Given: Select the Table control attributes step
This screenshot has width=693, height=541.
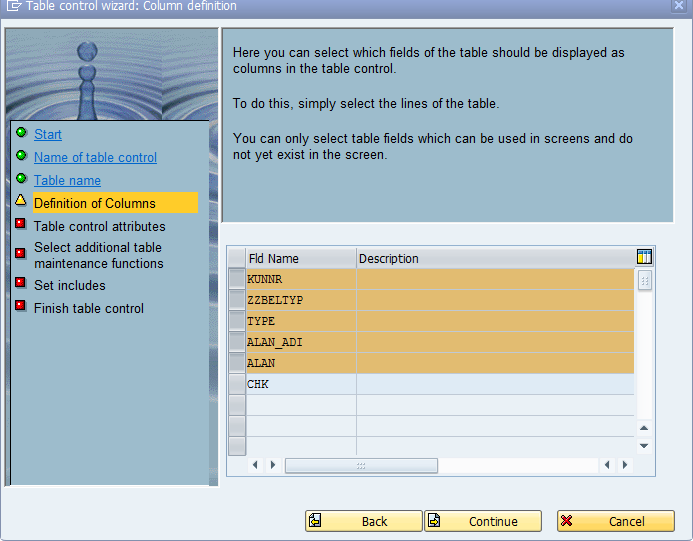Looking at the screenshot, I should tap(99, 226).
